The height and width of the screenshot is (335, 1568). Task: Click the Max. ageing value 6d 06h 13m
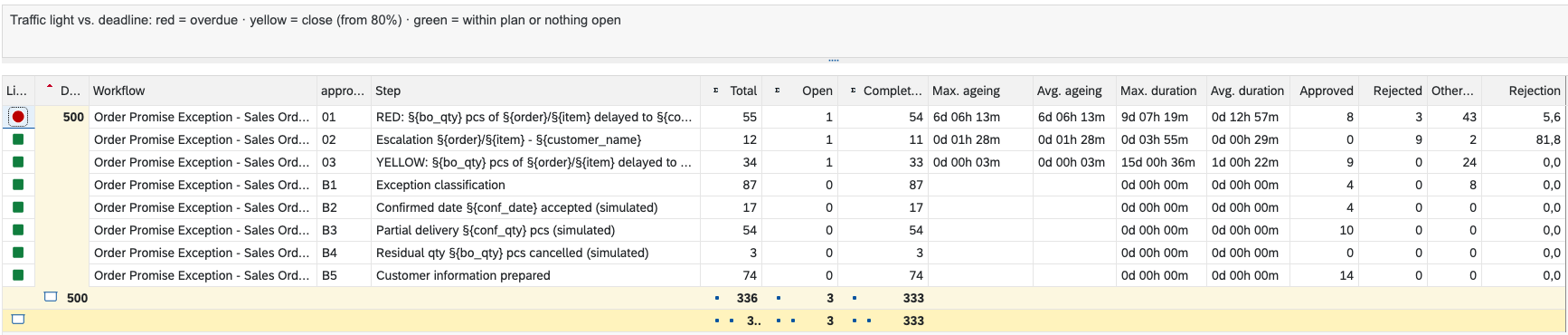[967, 117]
